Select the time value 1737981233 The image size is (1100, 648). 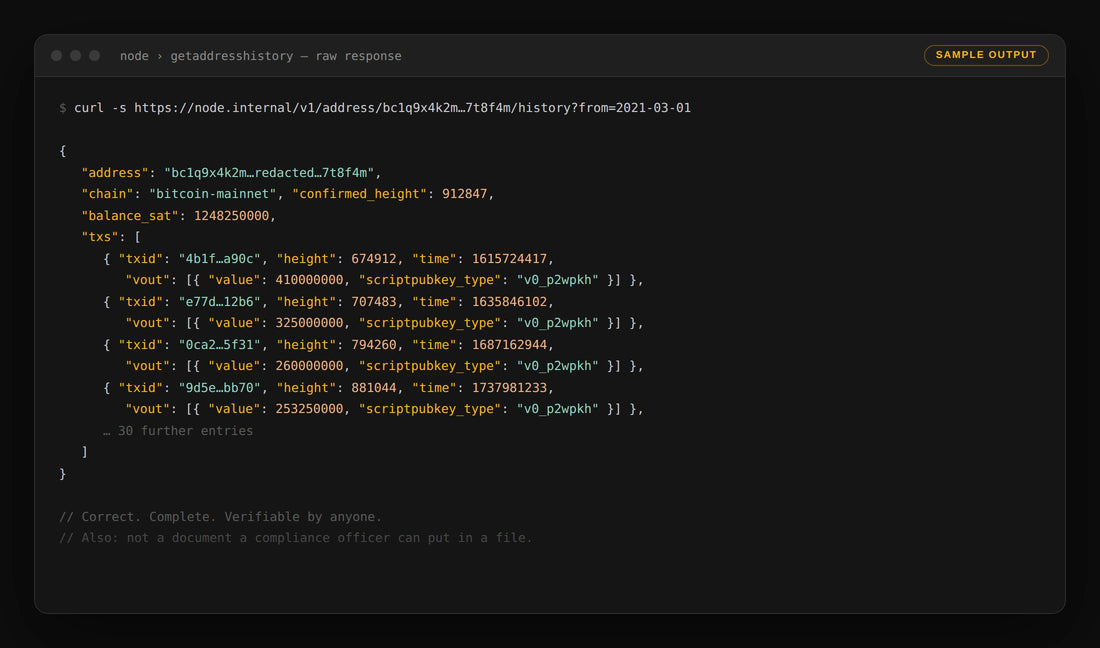509,388
